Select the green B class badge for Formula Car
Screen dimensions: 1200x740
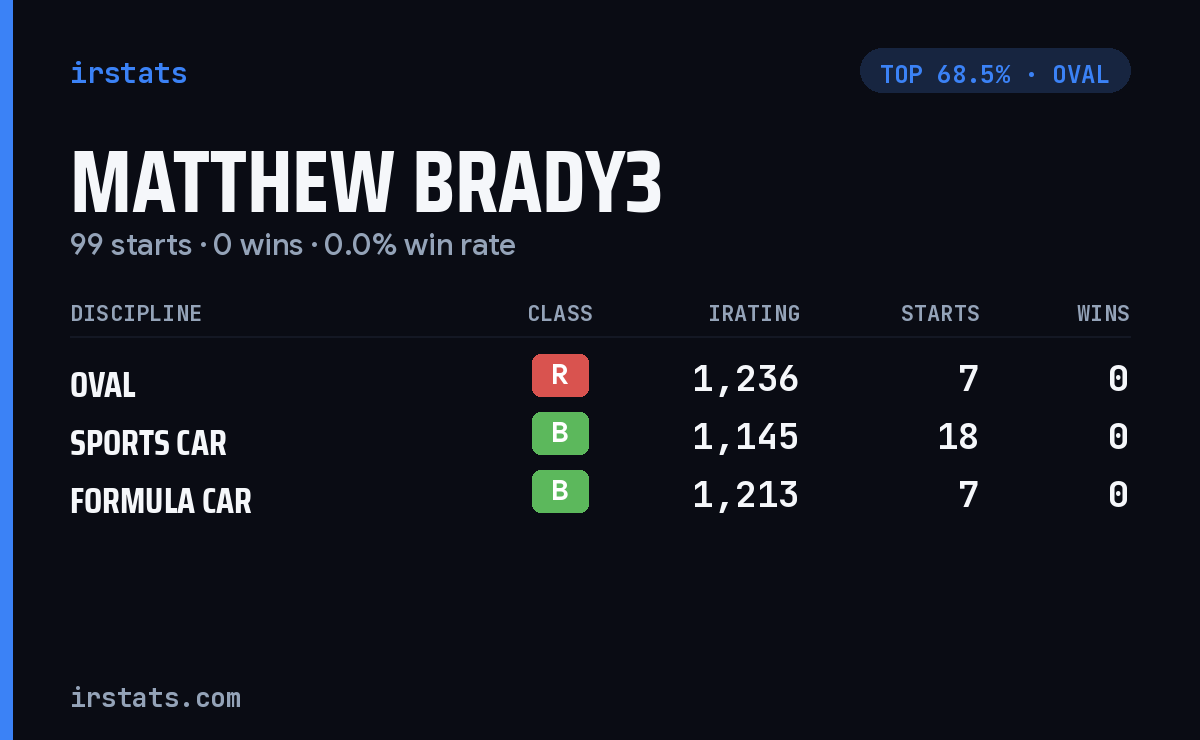560,491
